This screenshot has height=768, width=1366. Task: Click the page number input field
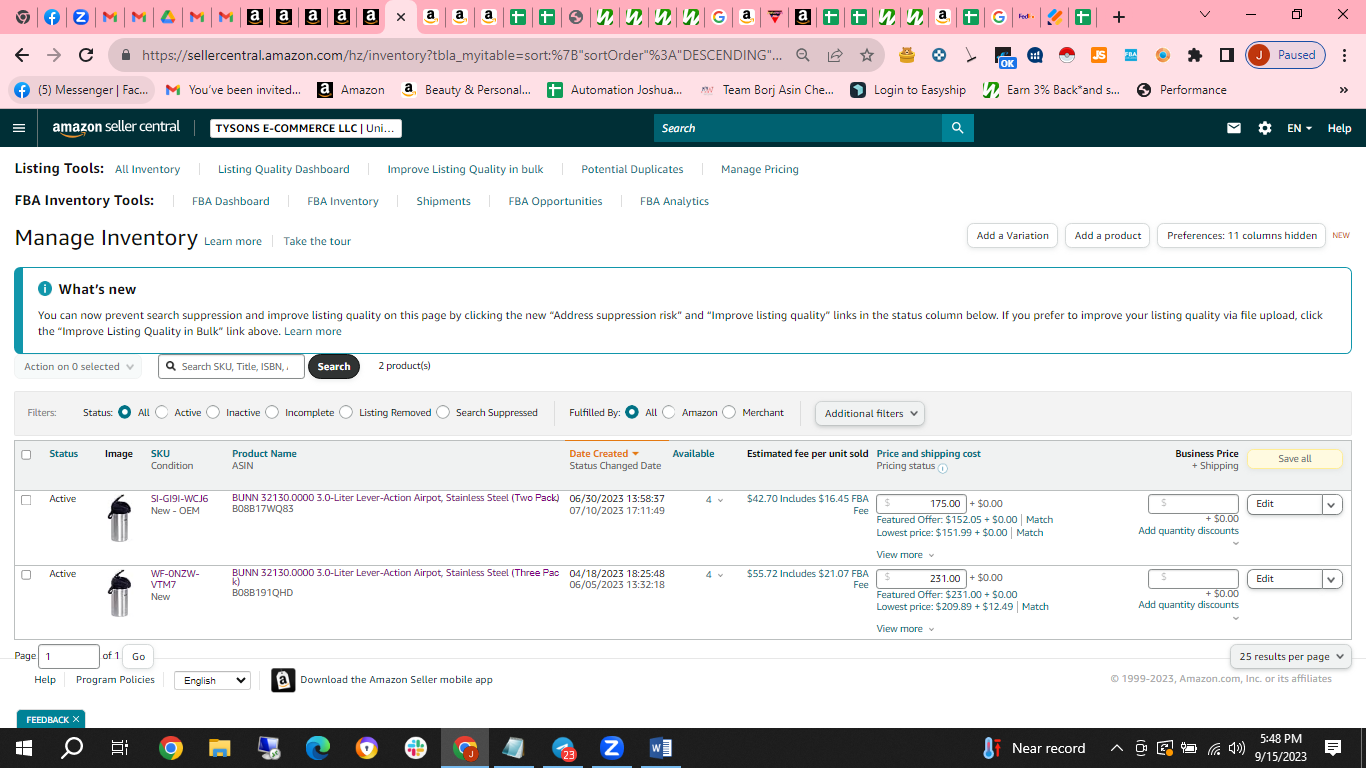(69, 657)
